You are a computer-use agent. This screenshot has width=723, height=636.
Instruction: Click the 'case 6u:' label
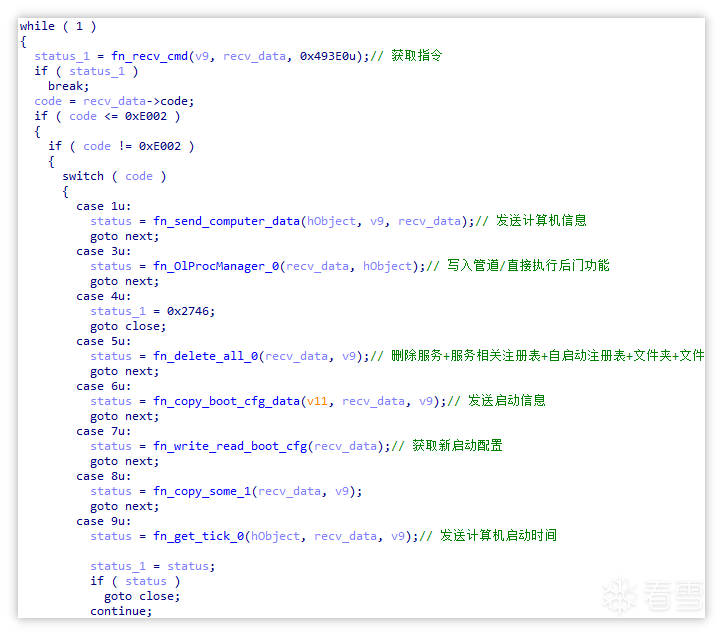[x=104, y=386]
